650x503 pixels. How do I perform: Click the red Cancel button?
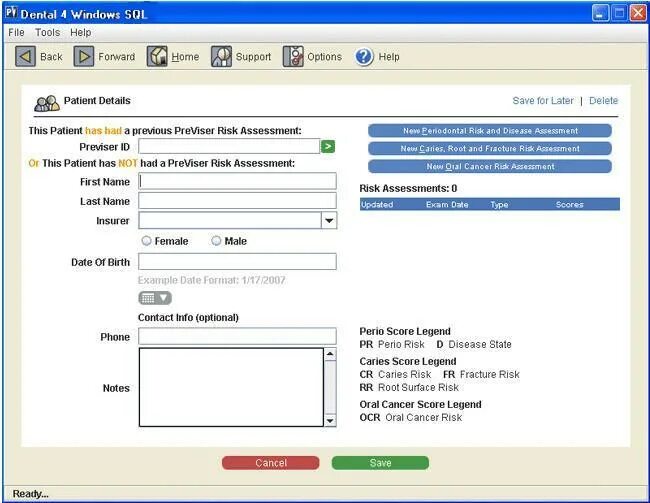pyautogui.click(x=271, y=463)
